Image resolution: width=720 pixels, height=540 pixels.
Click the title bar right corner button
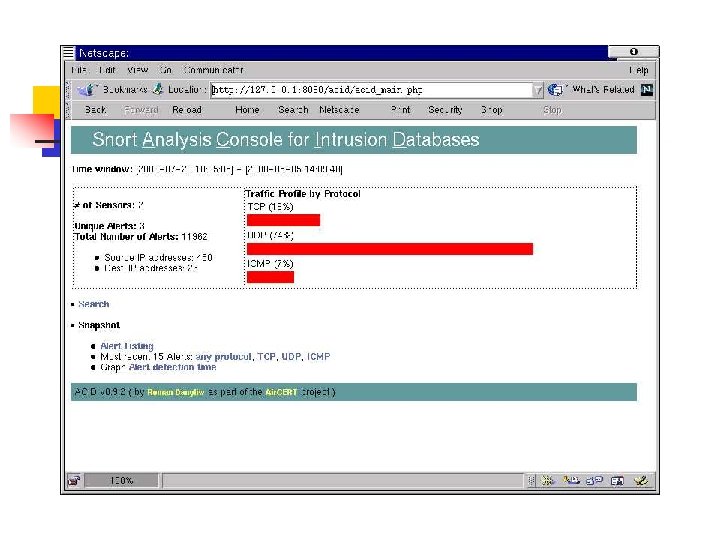pos(634,51)
